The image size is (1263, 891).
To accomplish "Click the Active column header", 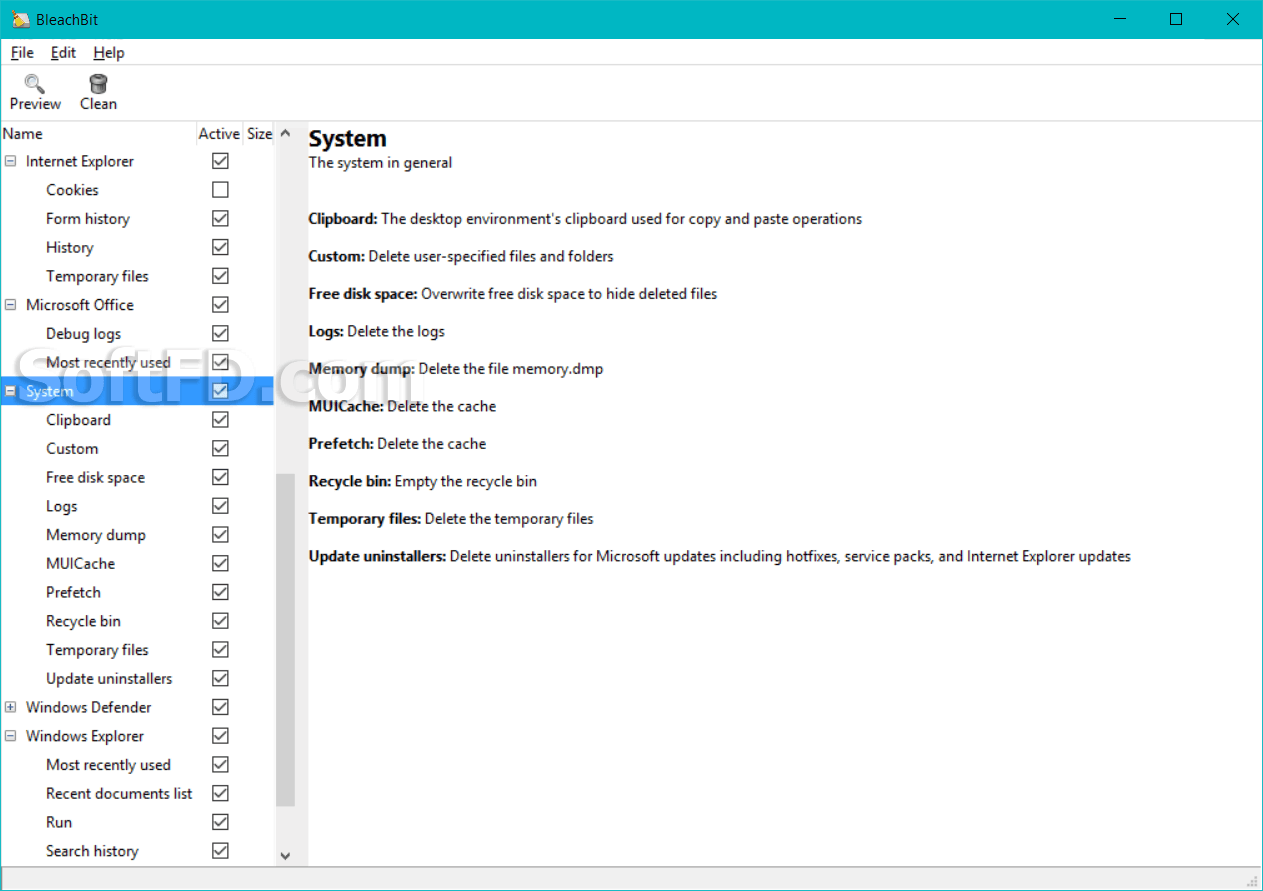I will pyautogui.click(x=219, y=134).
